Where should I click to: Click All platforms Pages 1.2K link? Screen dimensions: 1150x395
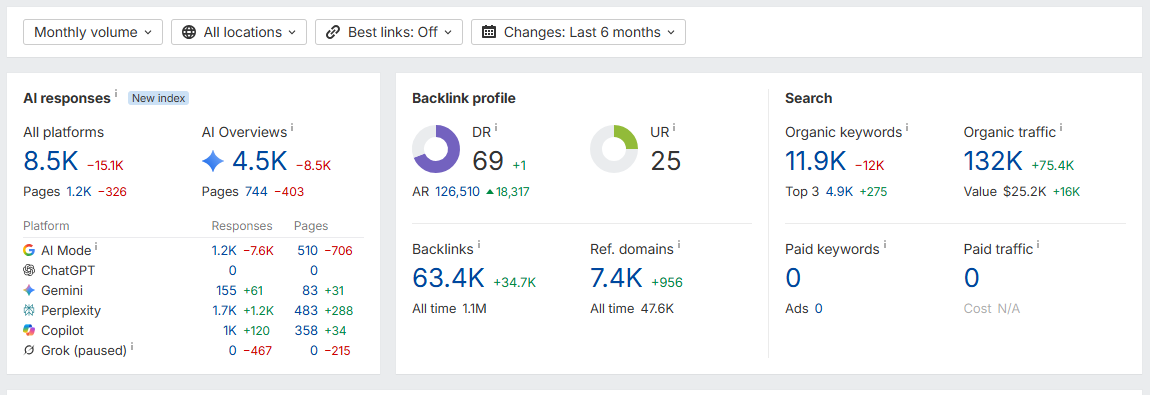click(x=79, y=192)
